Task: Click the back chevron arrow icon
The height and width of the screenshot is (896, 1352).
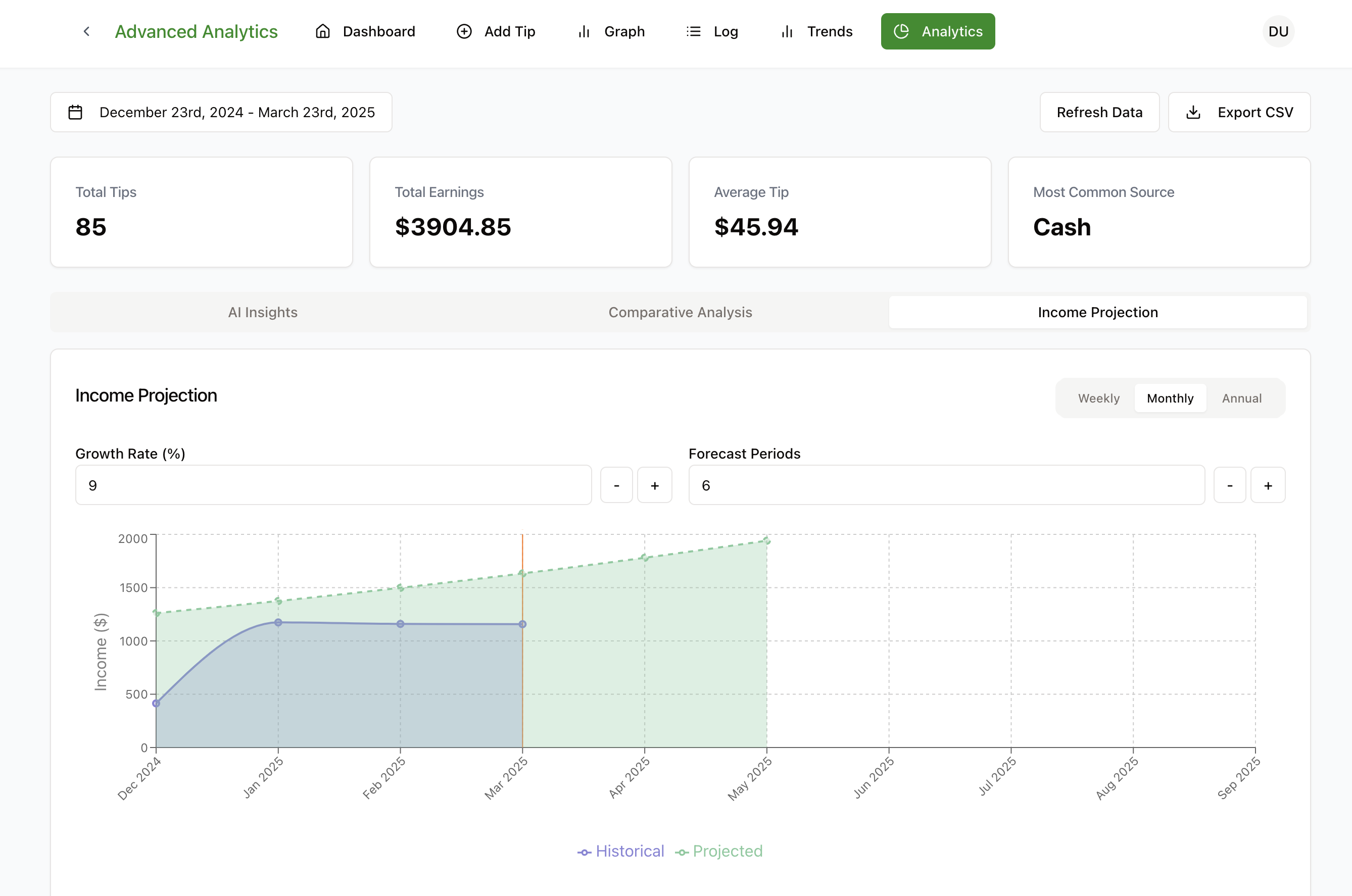Action: coord(86,31)
